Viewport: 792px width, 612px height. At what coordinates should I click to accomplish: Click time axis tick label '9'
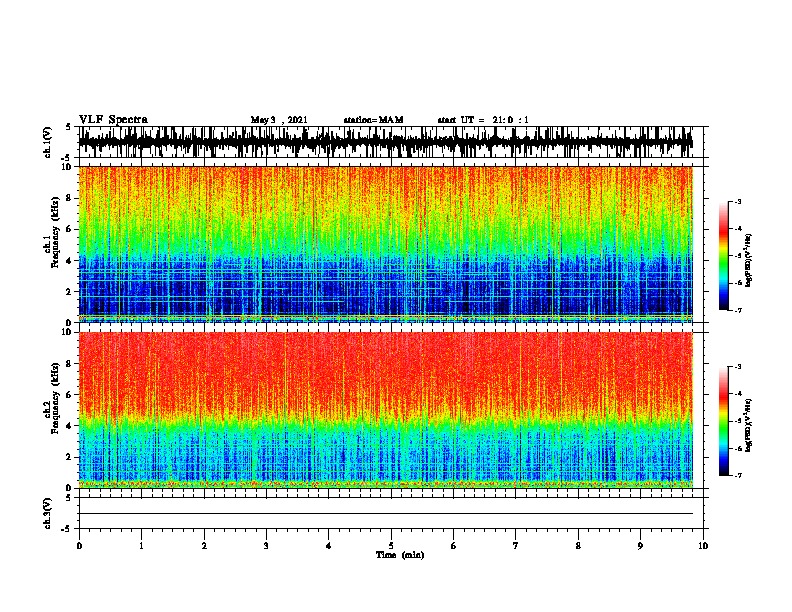point(640,546)
